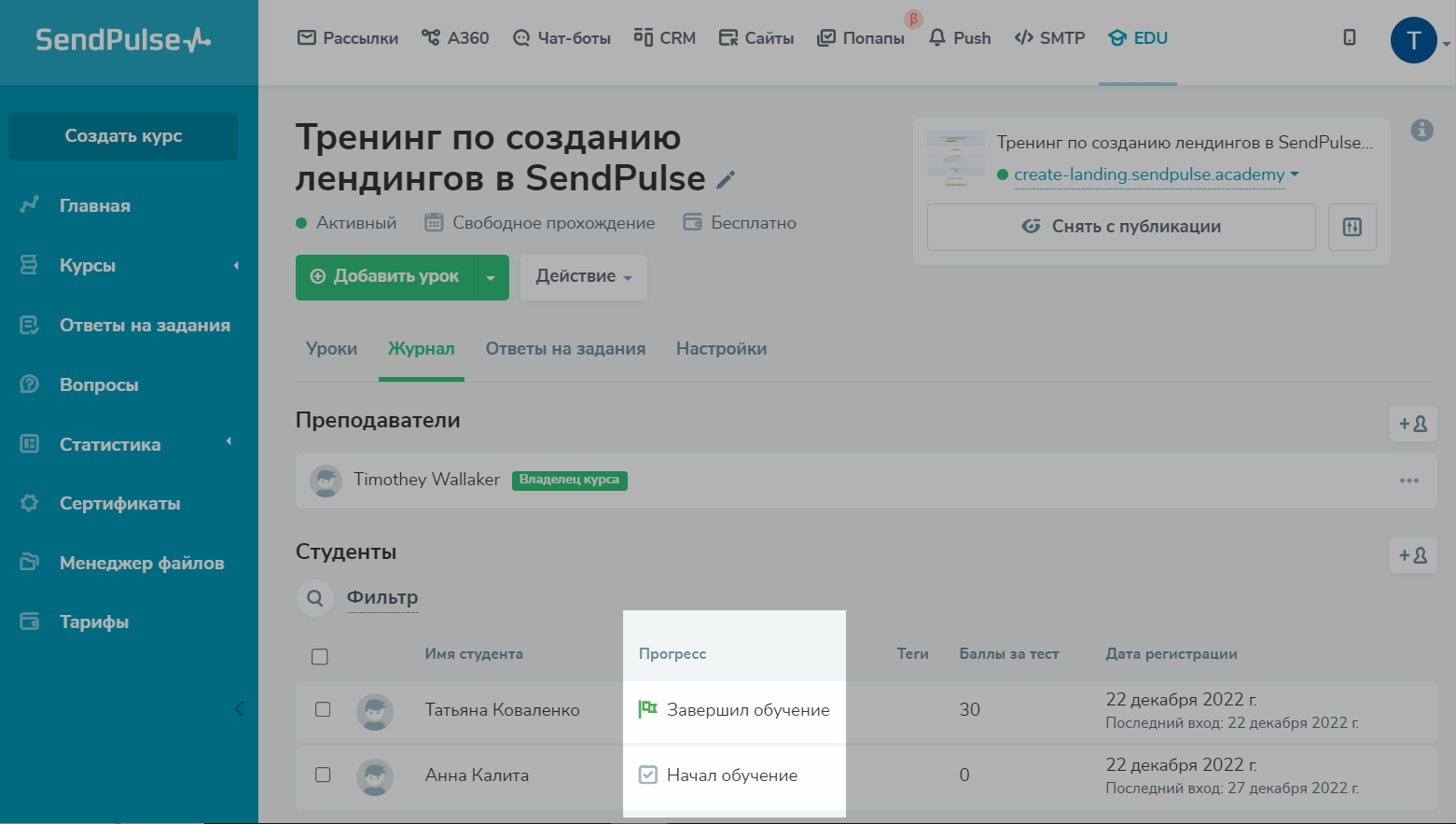Screen dimensions: 1456x824
Task: Open Сертификаты in the sidebar
Action: tap(120, 503)
